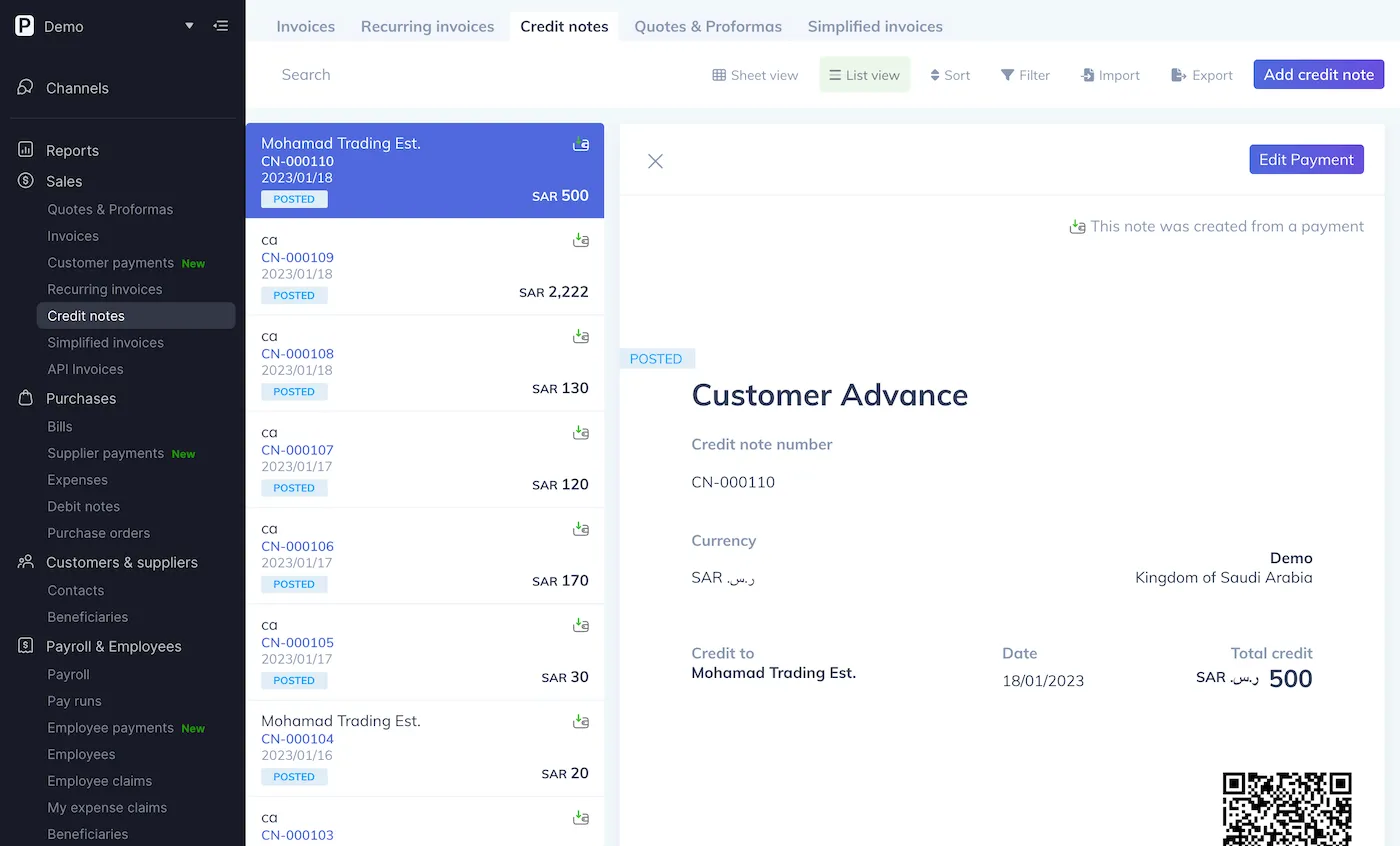Click the Channels icon in sidebar
The width and height of the screenshot is (1400, 846).
coord(26,88)
